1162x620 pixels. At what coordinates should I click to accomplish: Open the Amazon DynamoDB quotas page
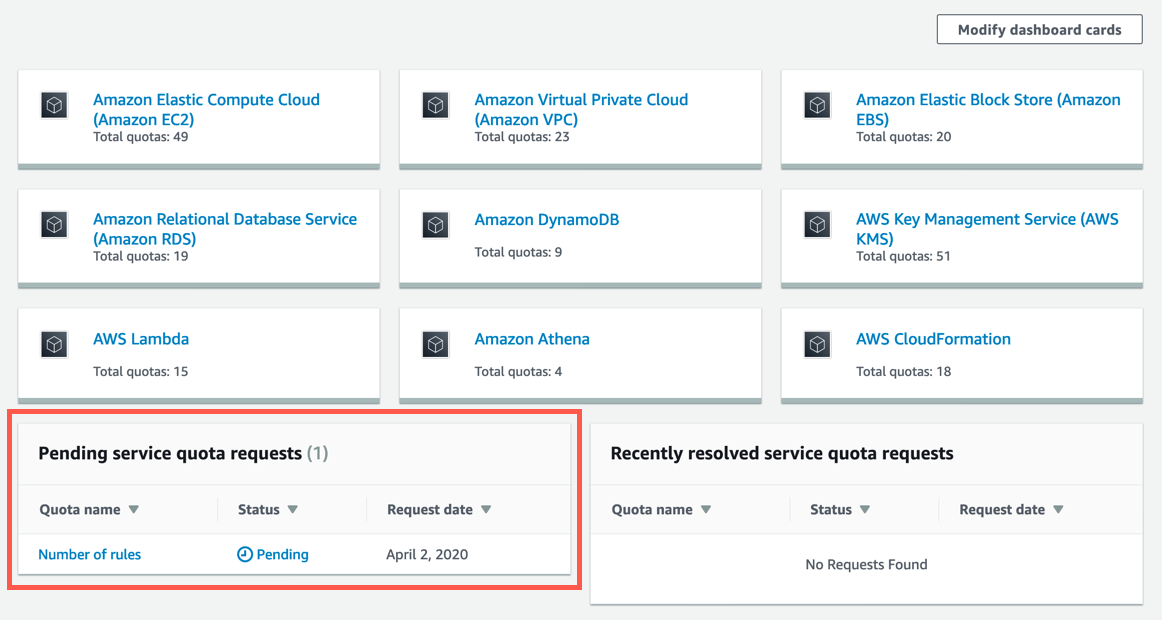546,218
